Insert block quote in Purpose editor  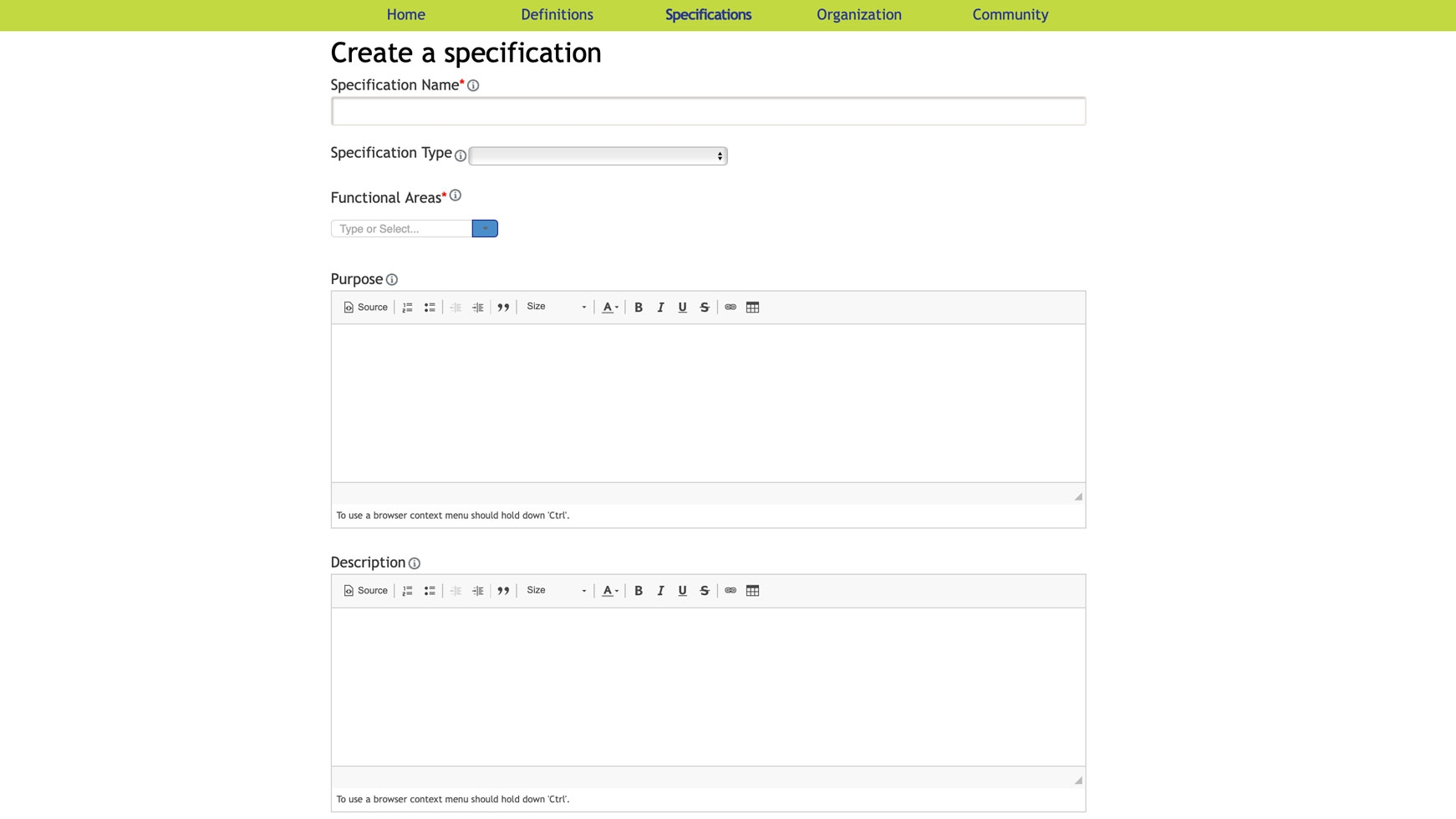[503, 308]
